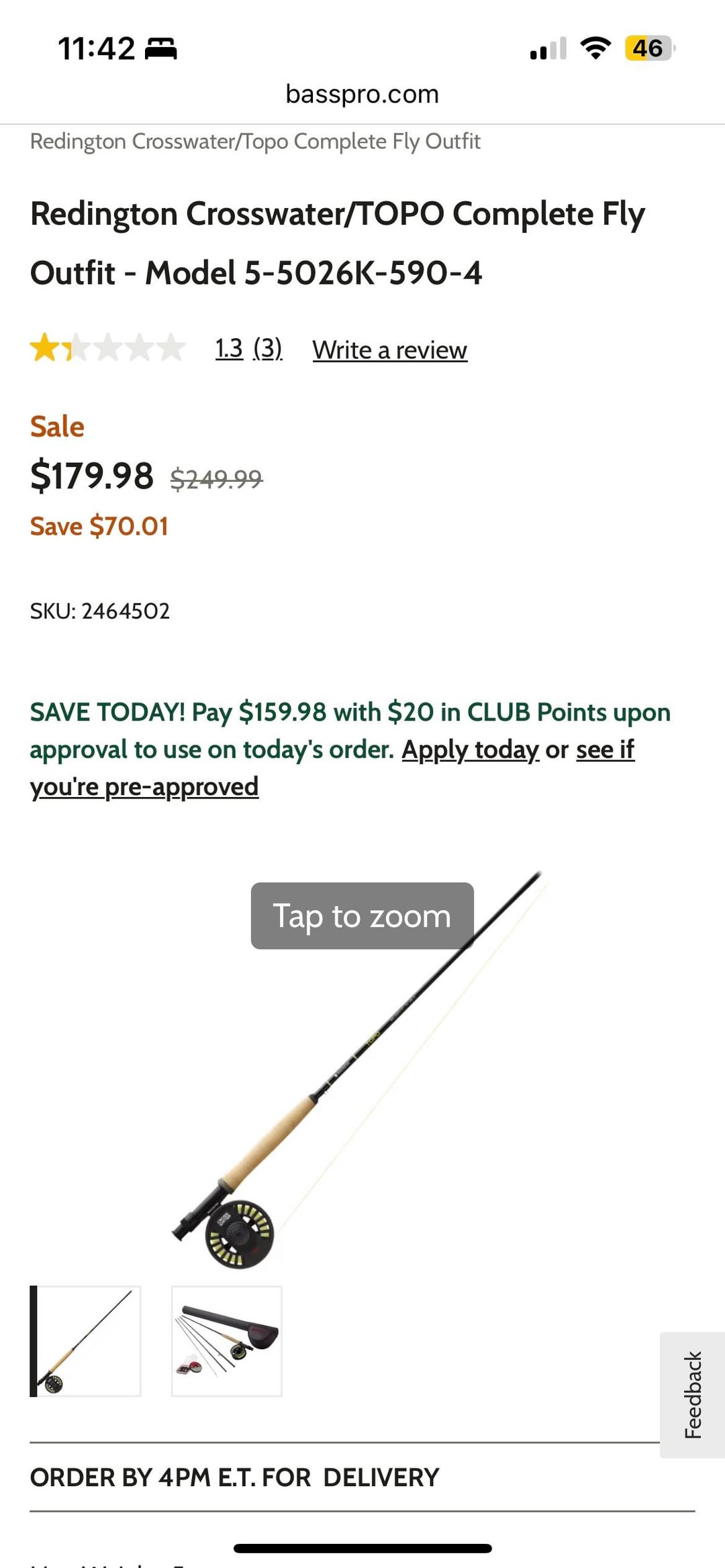Tap the Wi-Fi status icon
Image resolution: width=725 pixels, height=1568 pixels.
coord(595,48)
